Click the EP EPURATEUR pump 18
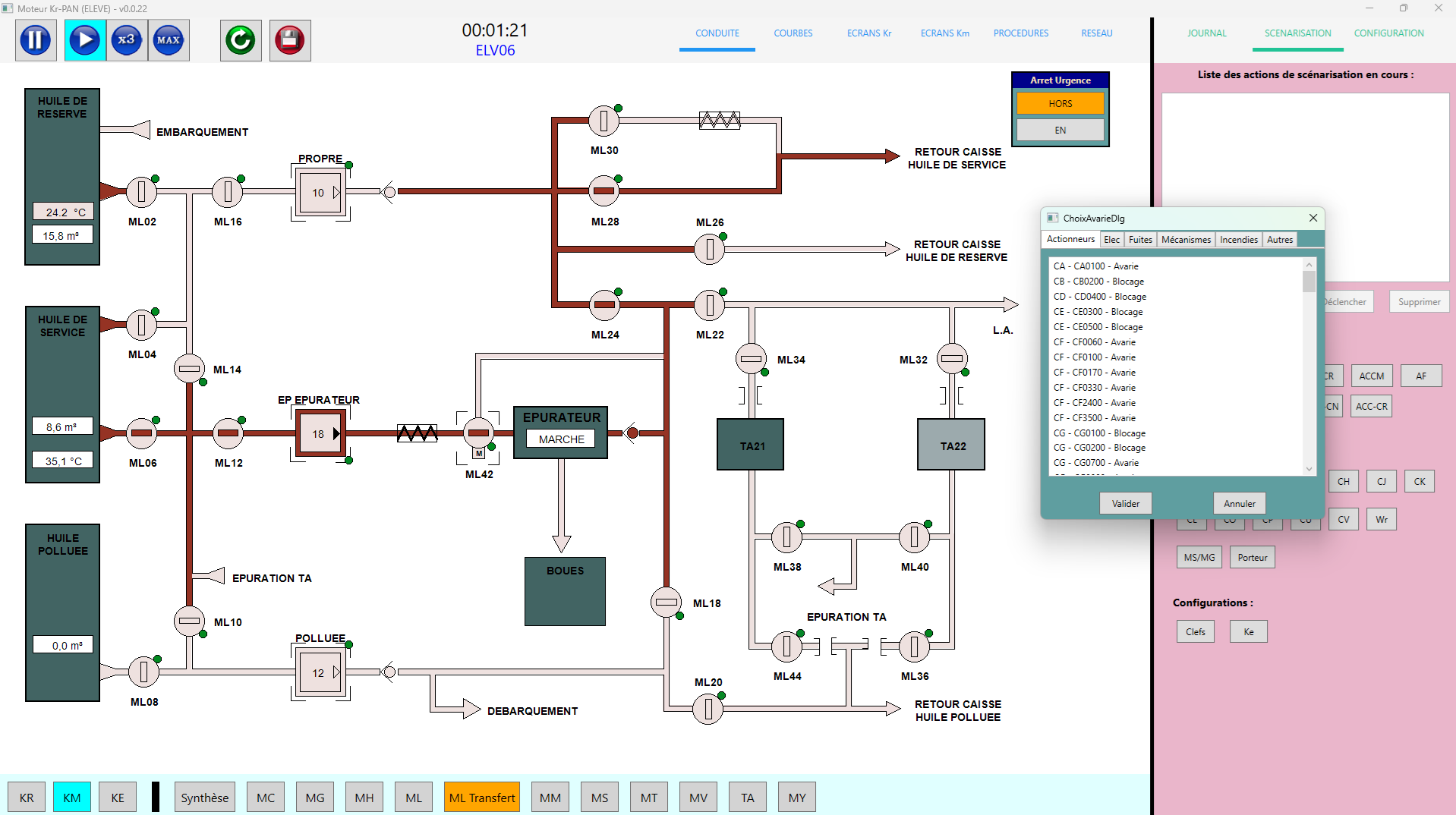The width and height of the screenshot is (1456, 815). 320,433
